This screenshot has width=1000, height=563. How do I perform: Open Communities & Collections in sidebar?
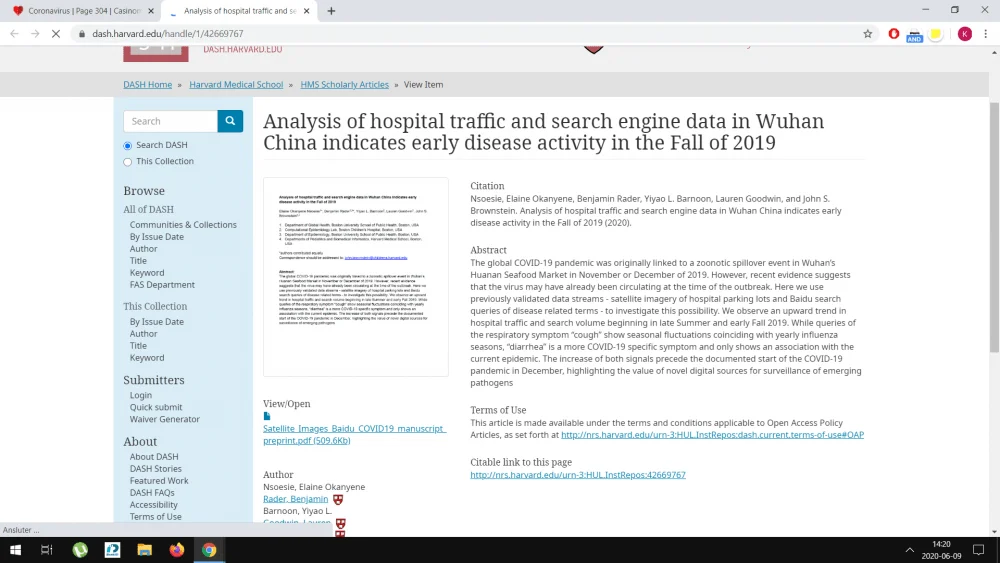pos(183,224)
